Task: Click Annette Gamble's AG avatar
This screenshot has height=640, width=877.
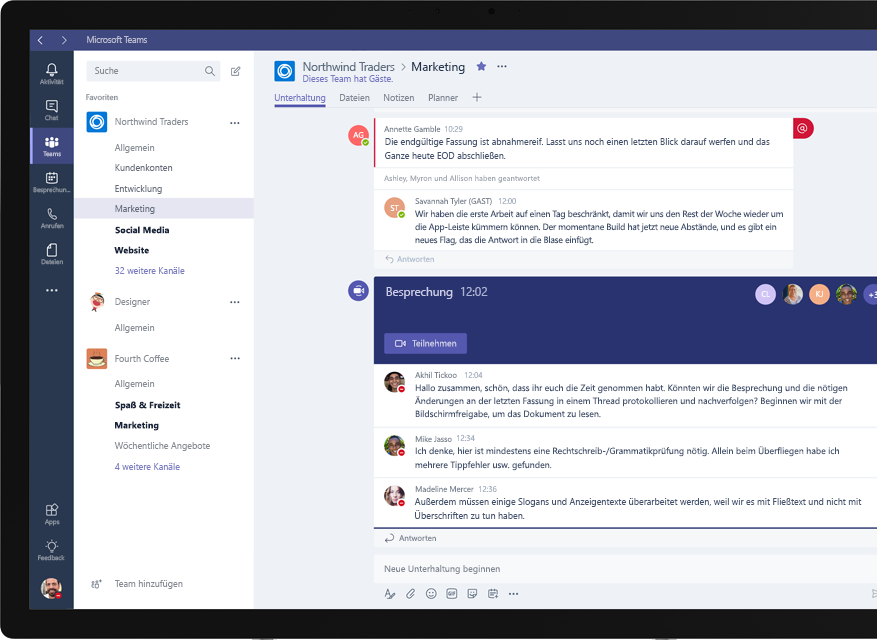Action: click(x=359, y=135)
